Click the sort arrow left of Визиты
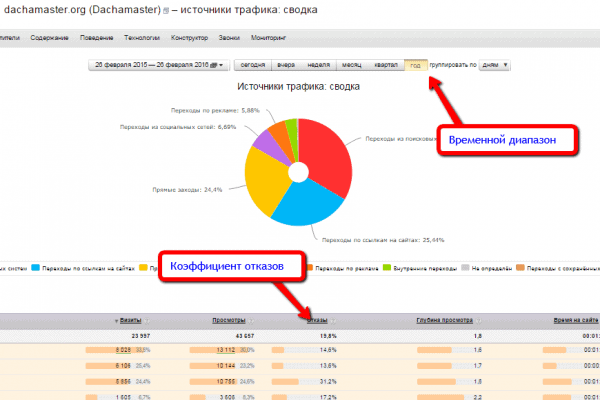600x400 pixels. [116, 321]
